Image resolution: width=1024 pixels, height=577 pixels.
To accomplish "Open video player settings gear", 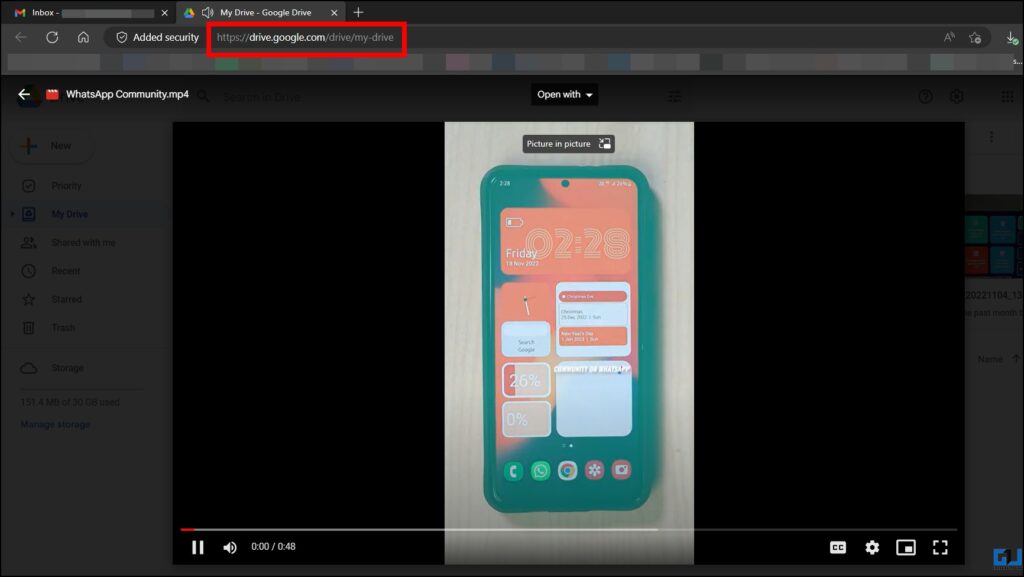I will click(872, 547).
